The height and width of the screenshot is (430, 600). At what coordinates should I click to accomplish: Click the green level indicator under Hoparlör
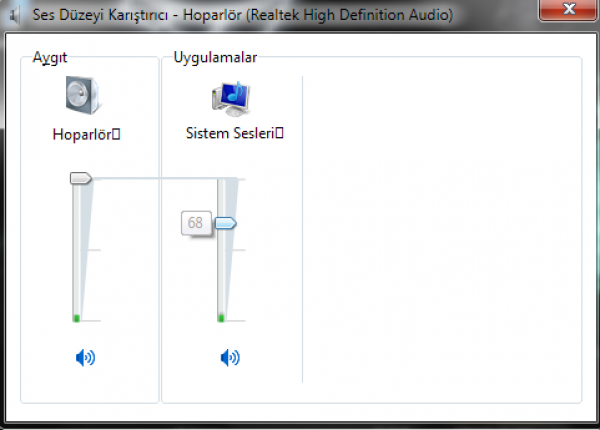(x=77, y=318)
